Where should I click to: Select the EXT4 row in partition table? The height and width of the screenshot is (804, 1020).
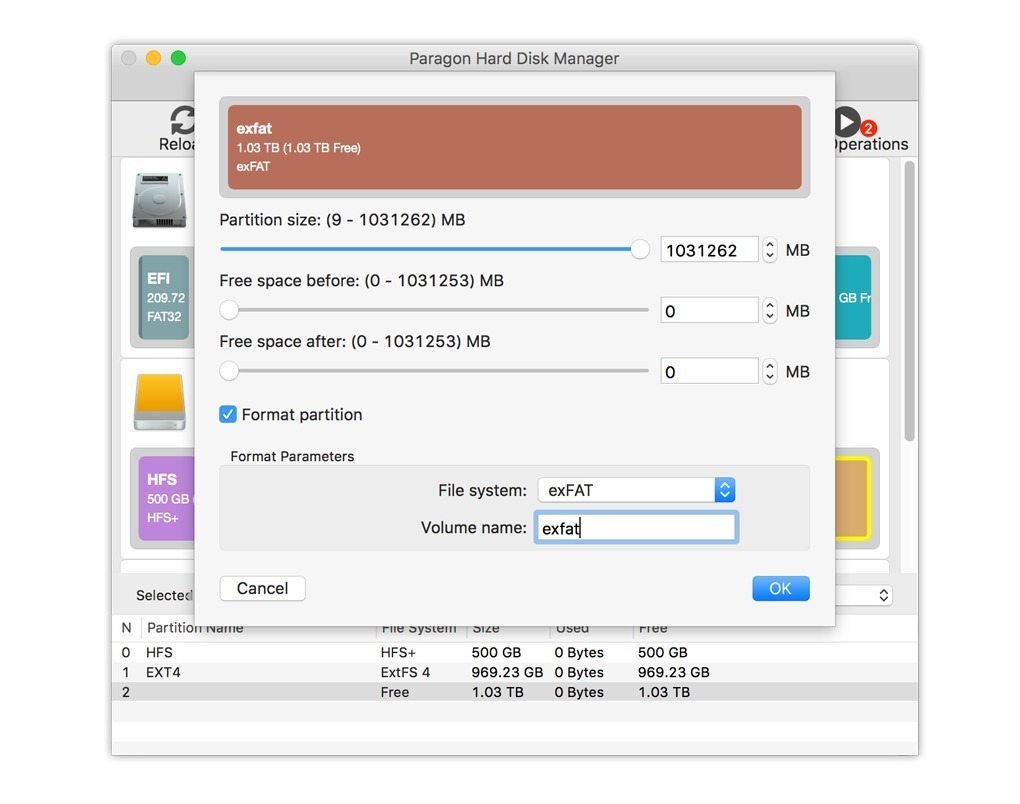coord(515,672)
